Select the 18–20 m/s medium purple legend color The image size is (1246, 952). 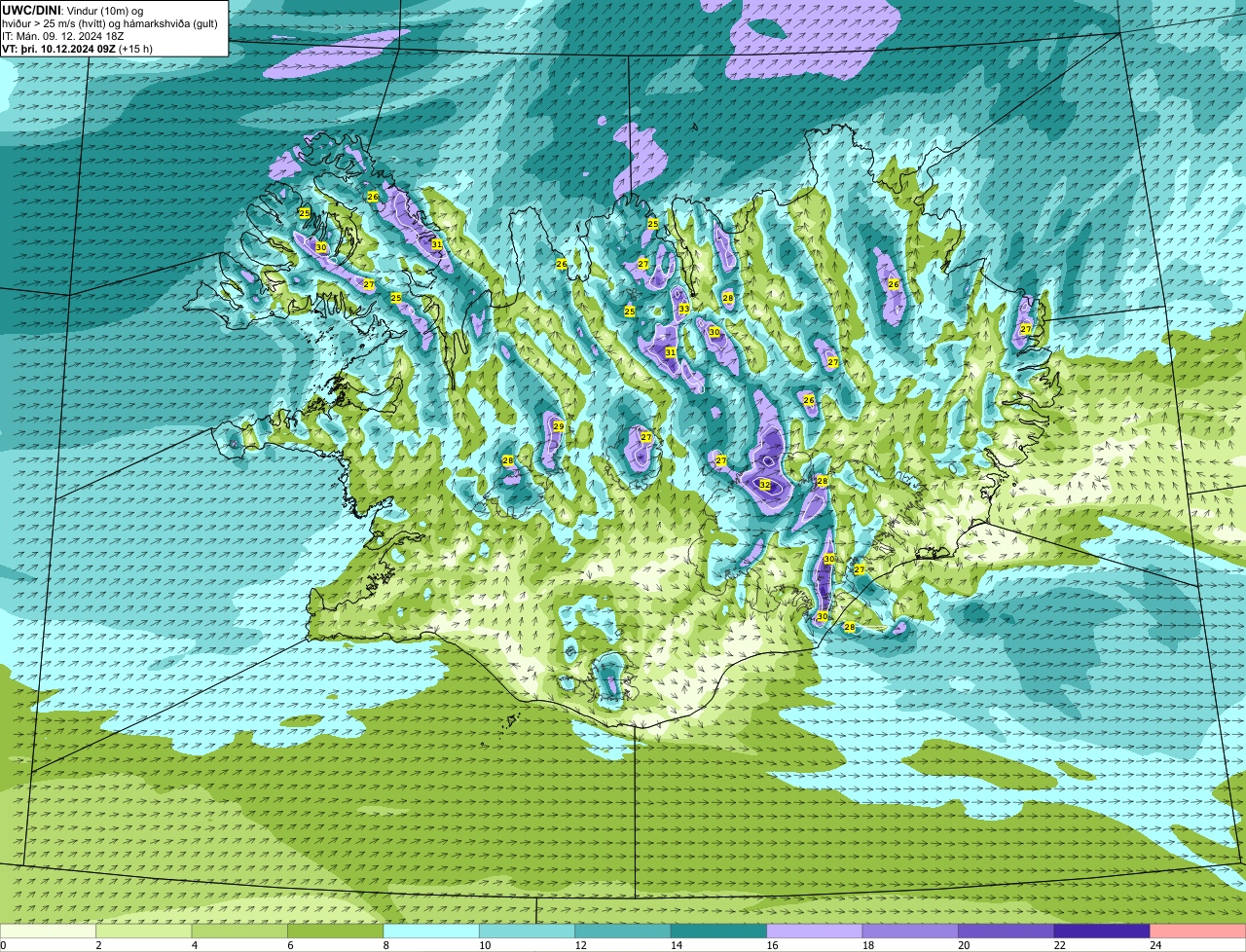910,931
